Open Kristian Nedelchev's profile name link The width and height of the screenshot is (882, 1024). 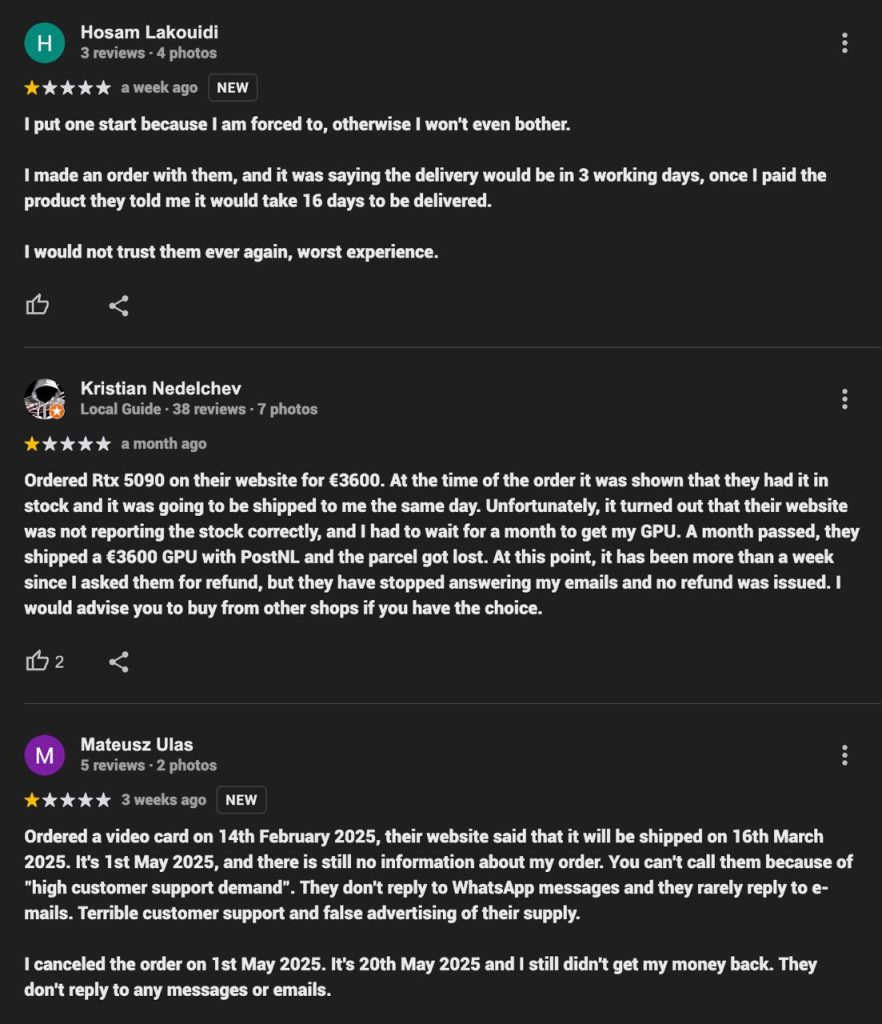(160, 388)
